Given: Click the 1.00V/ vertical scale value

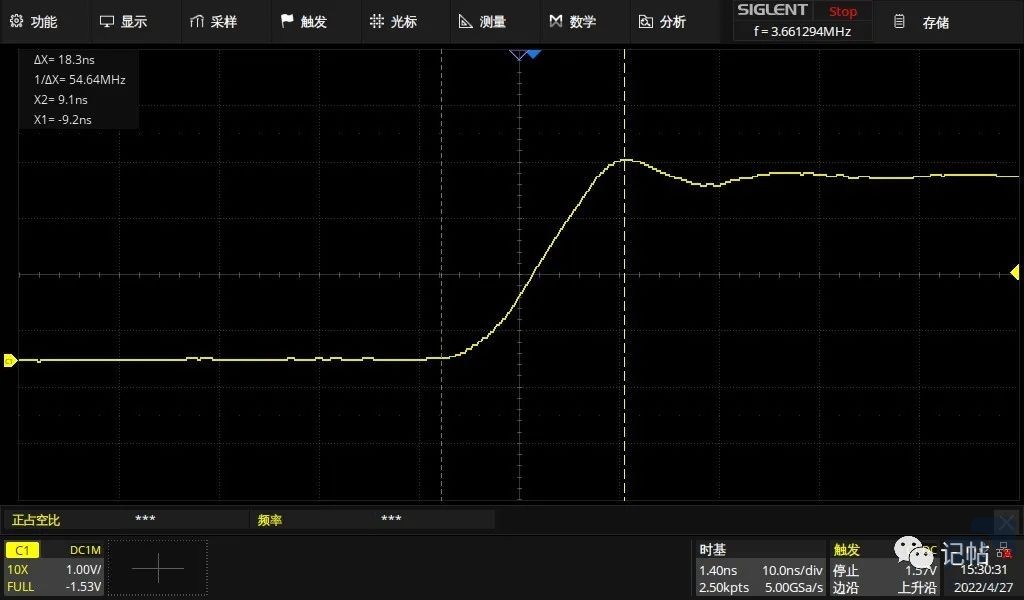Looking at the screenshot, I should [x=84, y=569].
